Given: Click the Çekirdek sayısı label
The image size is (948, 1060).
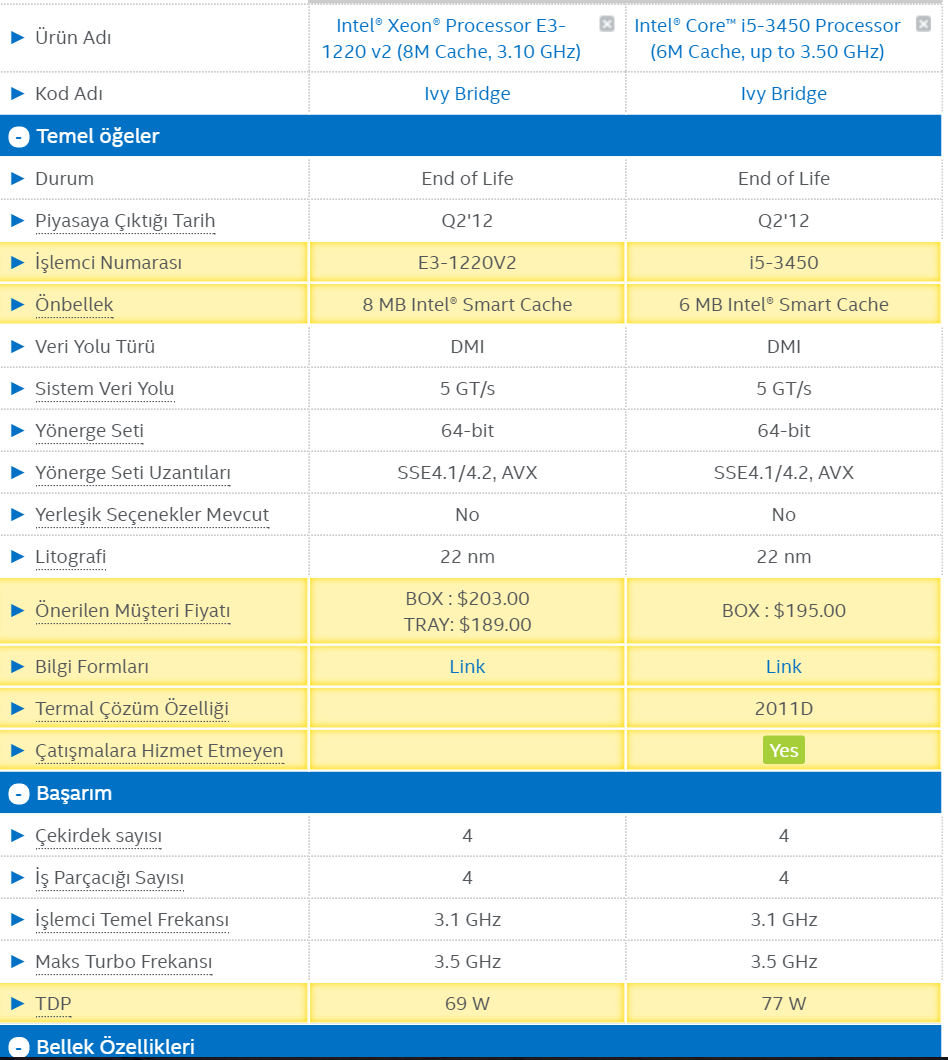Looking at the screenshot, I should pos(98,836).
